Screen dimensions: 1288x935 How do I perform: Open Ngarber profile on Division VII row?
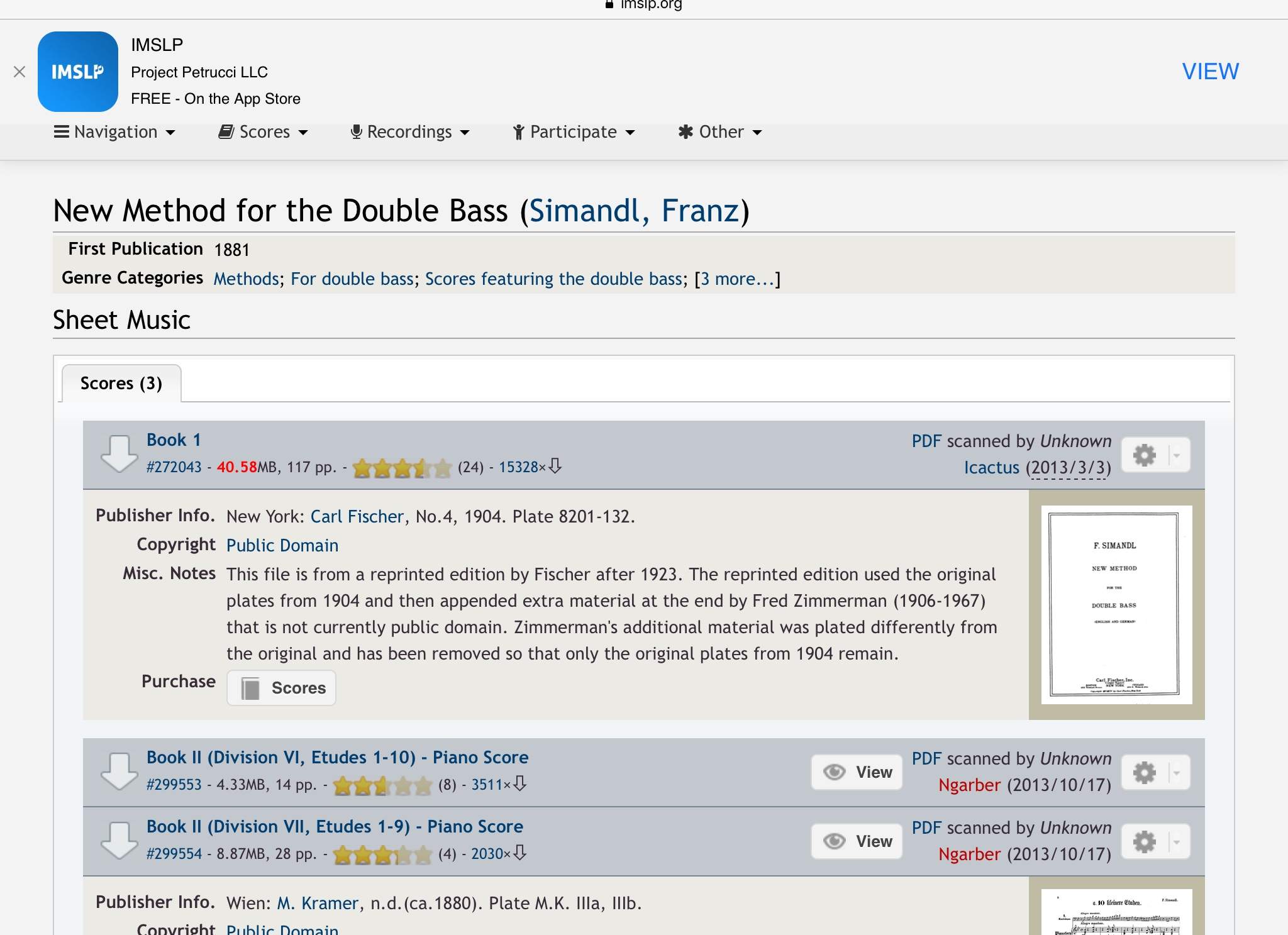[x=969, y=855]
